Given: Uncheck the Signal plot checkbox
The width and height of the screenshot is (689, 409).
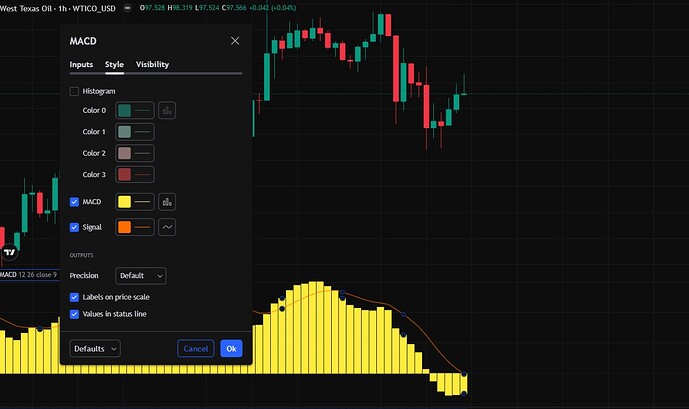Looking at the screenshot, I should click(x=74, y=228).
